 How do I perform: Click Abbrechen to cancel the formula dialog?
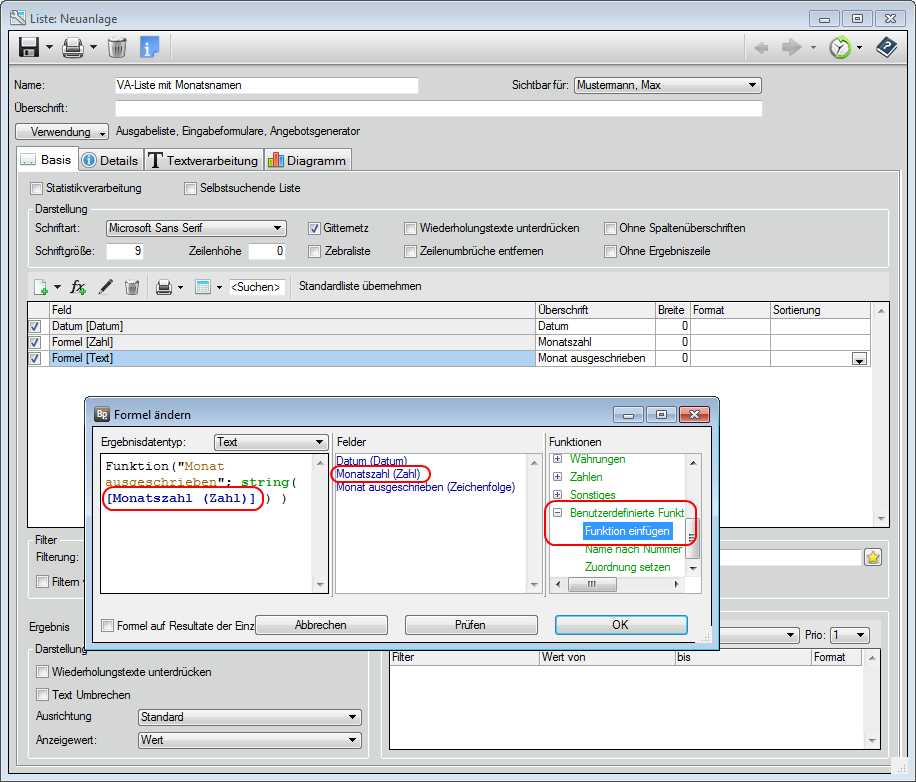point(320,625)
